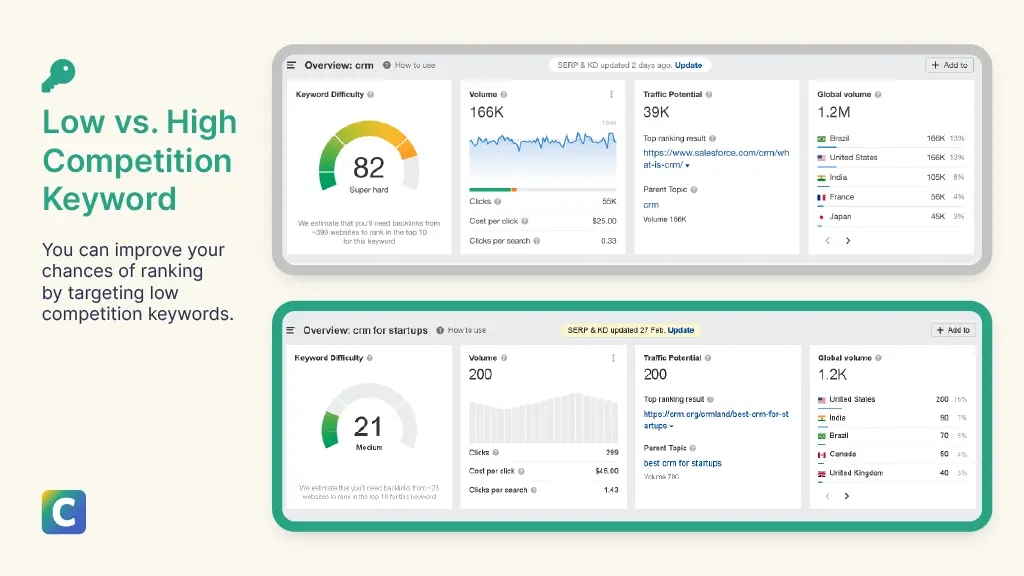Go to previous page of 1.2K global volume countries
Viewport: 1024px width, 576px height.
coord(827,496)
